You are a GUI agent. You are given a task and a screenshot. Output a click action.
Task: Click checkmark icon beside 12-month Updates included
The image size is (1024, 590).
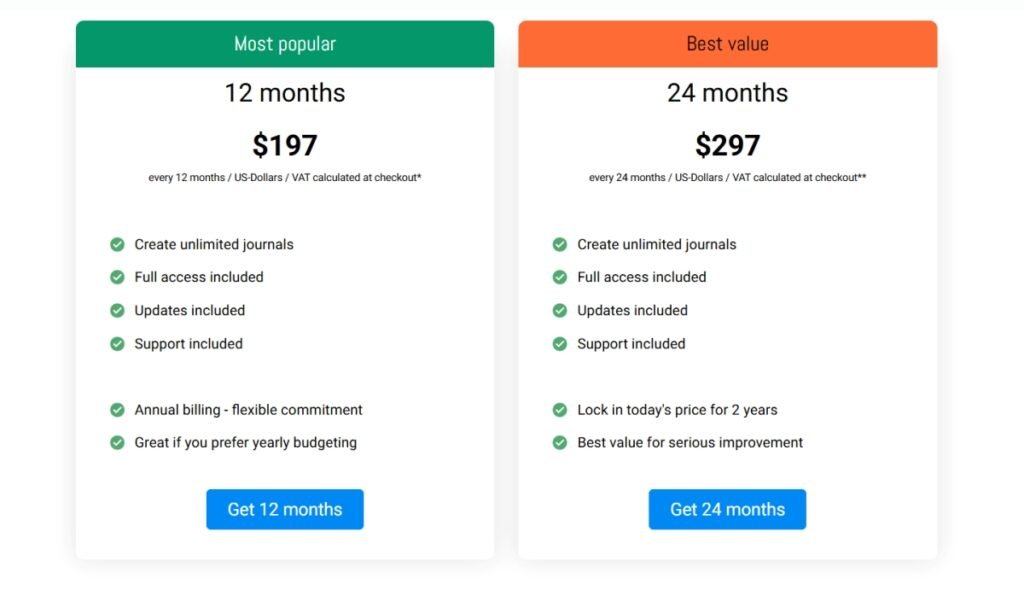[117, 310]
